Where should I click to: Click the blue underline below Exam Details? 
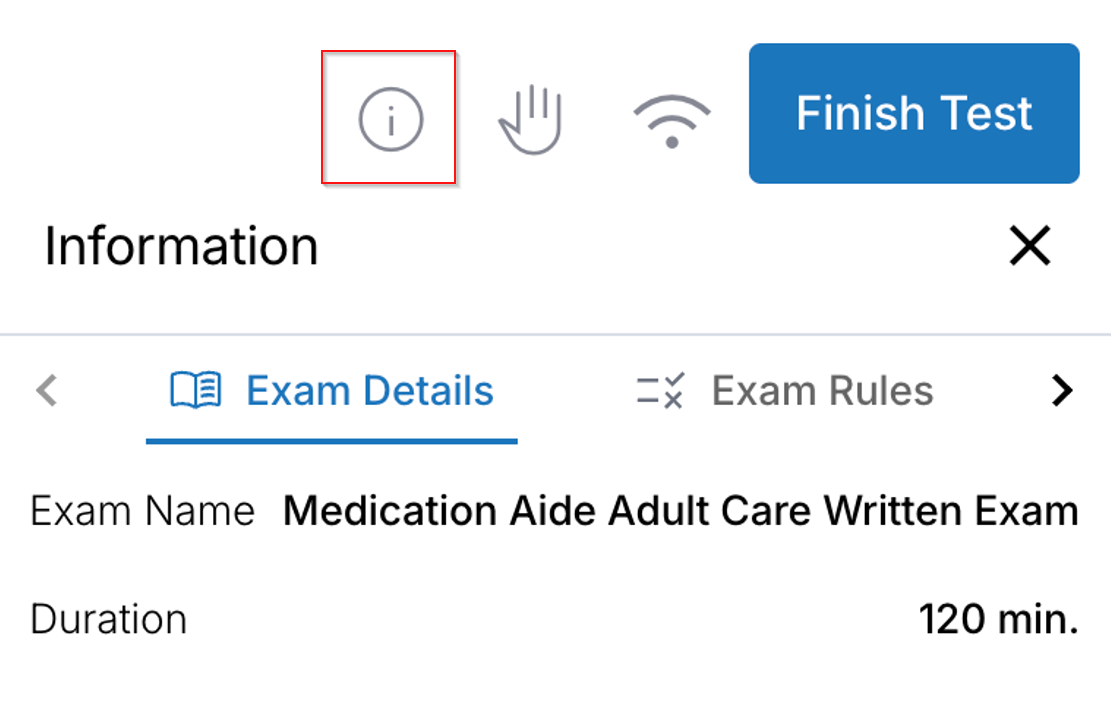pyautogui.click(x=332, y=440)
